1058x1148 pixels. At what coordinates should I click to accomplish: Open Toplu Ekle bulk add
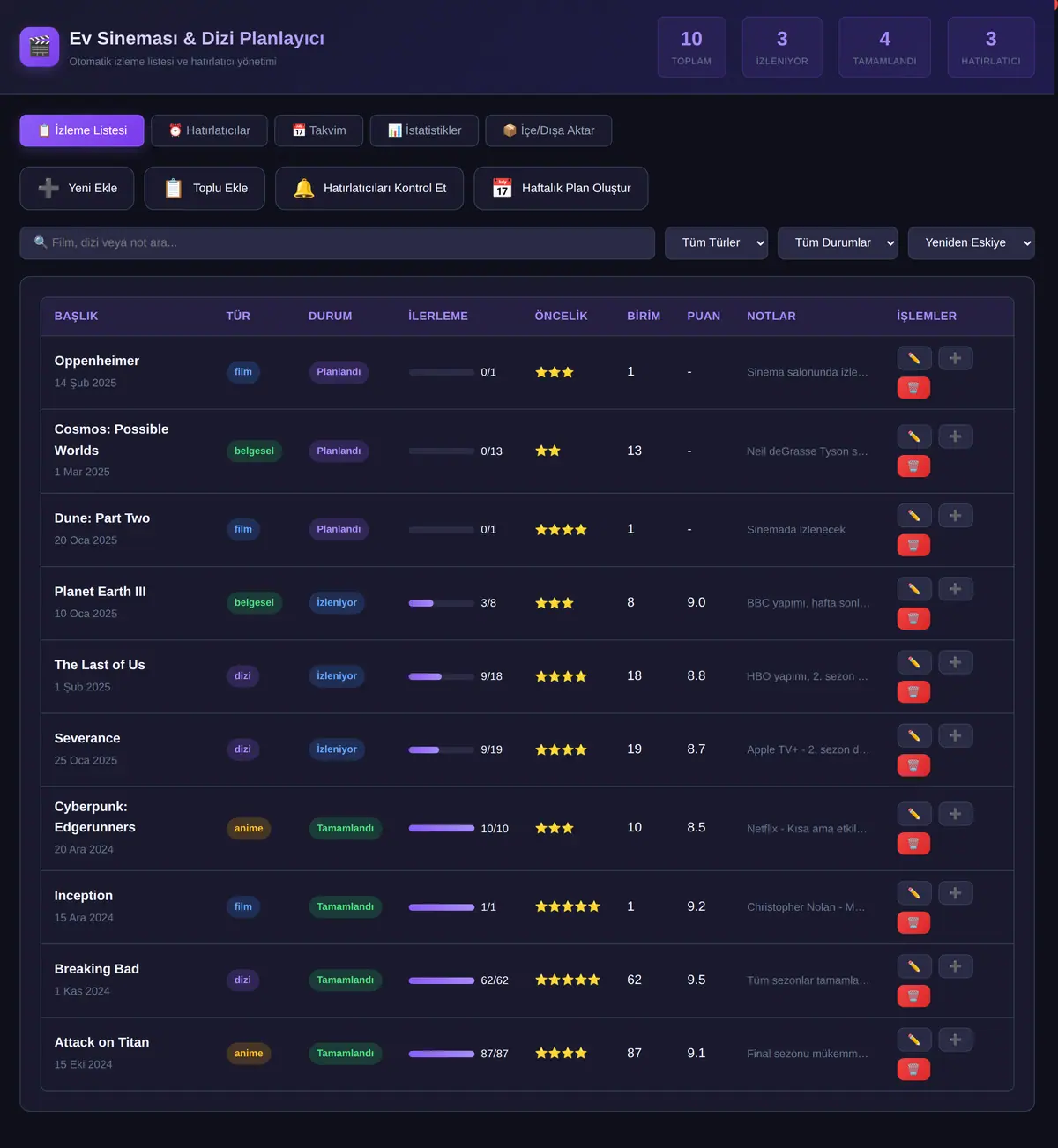[205, 188]
